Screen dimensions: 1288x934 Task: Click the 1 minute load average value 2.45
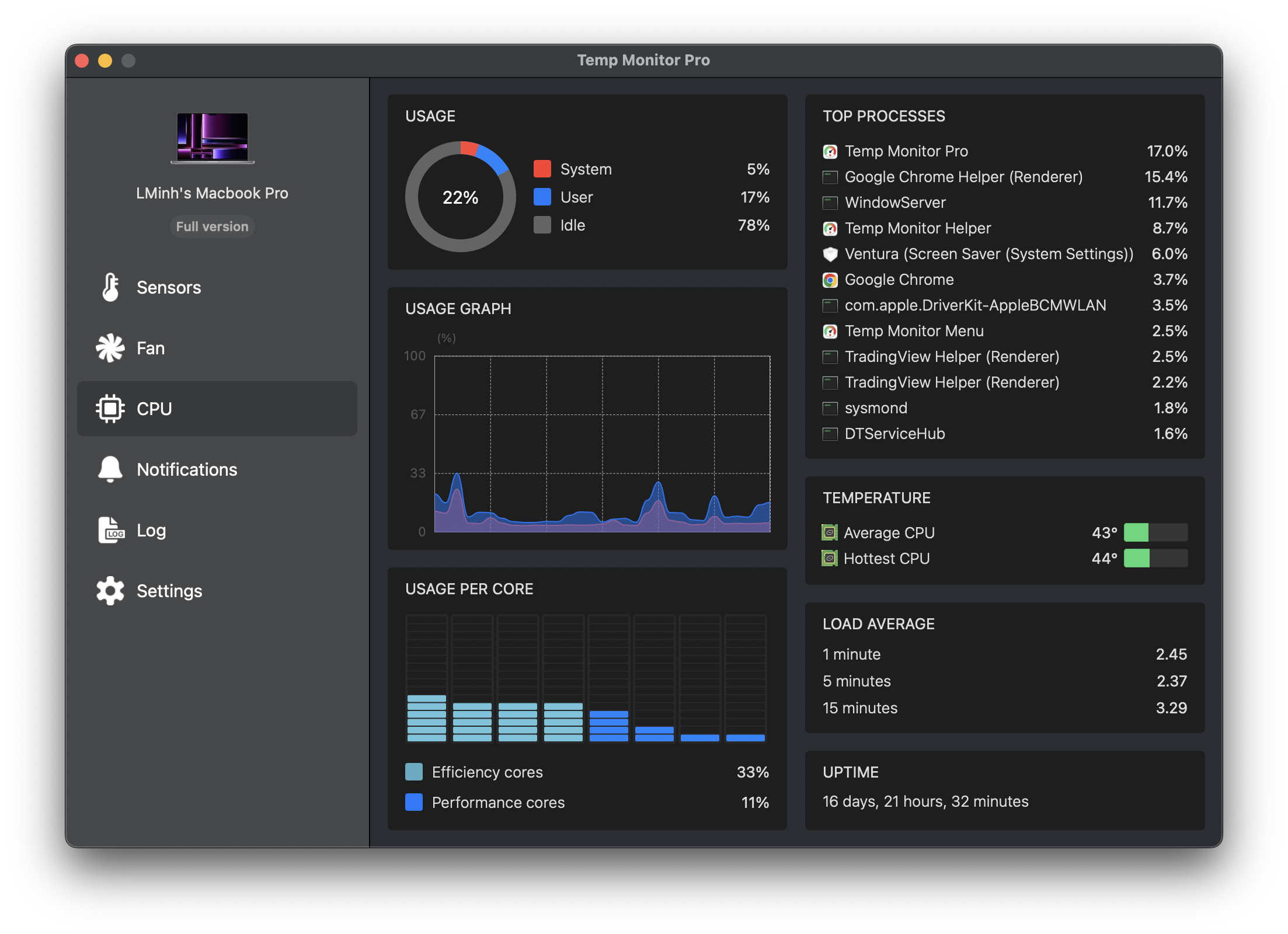click(x=1172, y=654)
